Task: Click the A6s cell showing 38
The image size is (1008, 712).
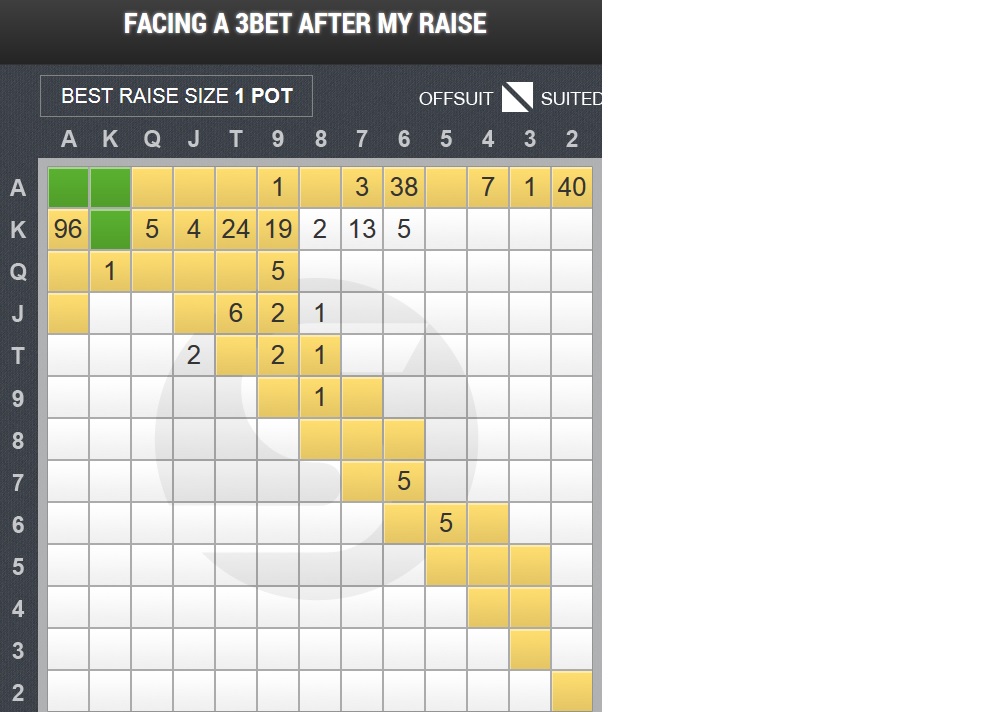Action: pos(404,187)
